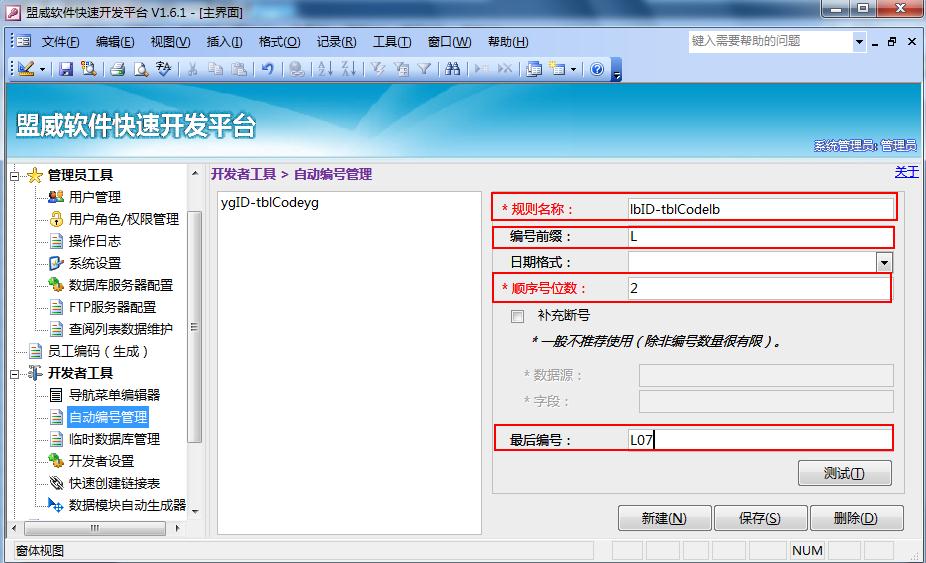Image resolution: width=926 pixels, height=563 pixels.
Task: Click the form icon left of 文件 menu
Action: coord(24,41)
